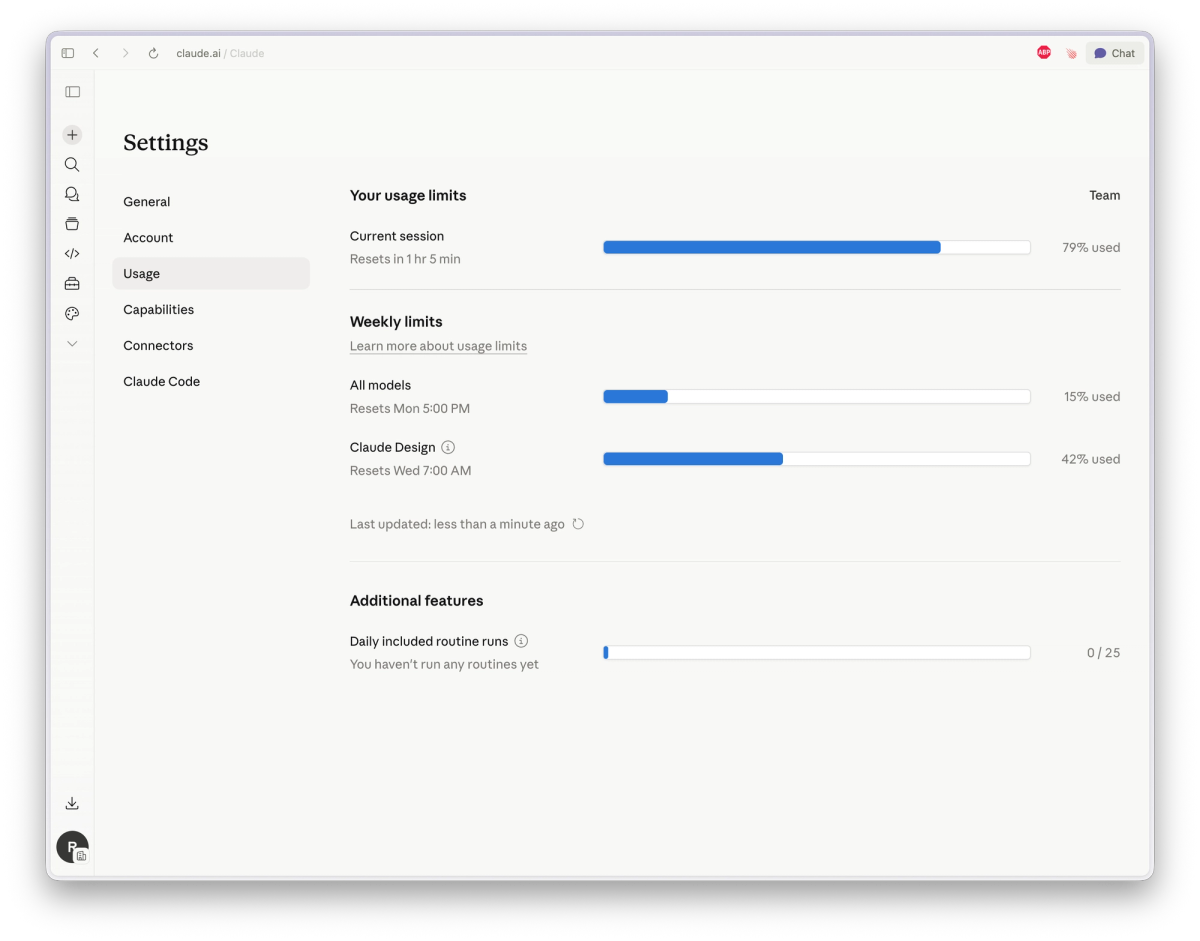Open the projects icon in the sidebar

72,224
